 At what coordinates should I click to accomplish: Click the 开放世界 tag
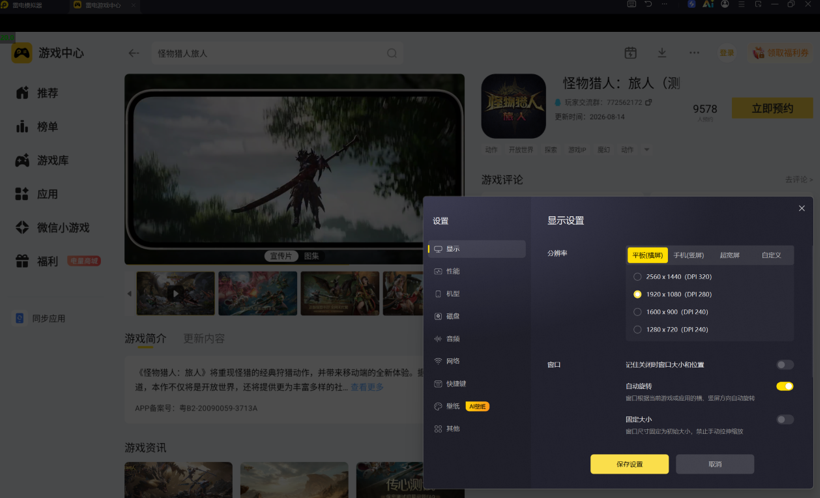click(521, 150)
